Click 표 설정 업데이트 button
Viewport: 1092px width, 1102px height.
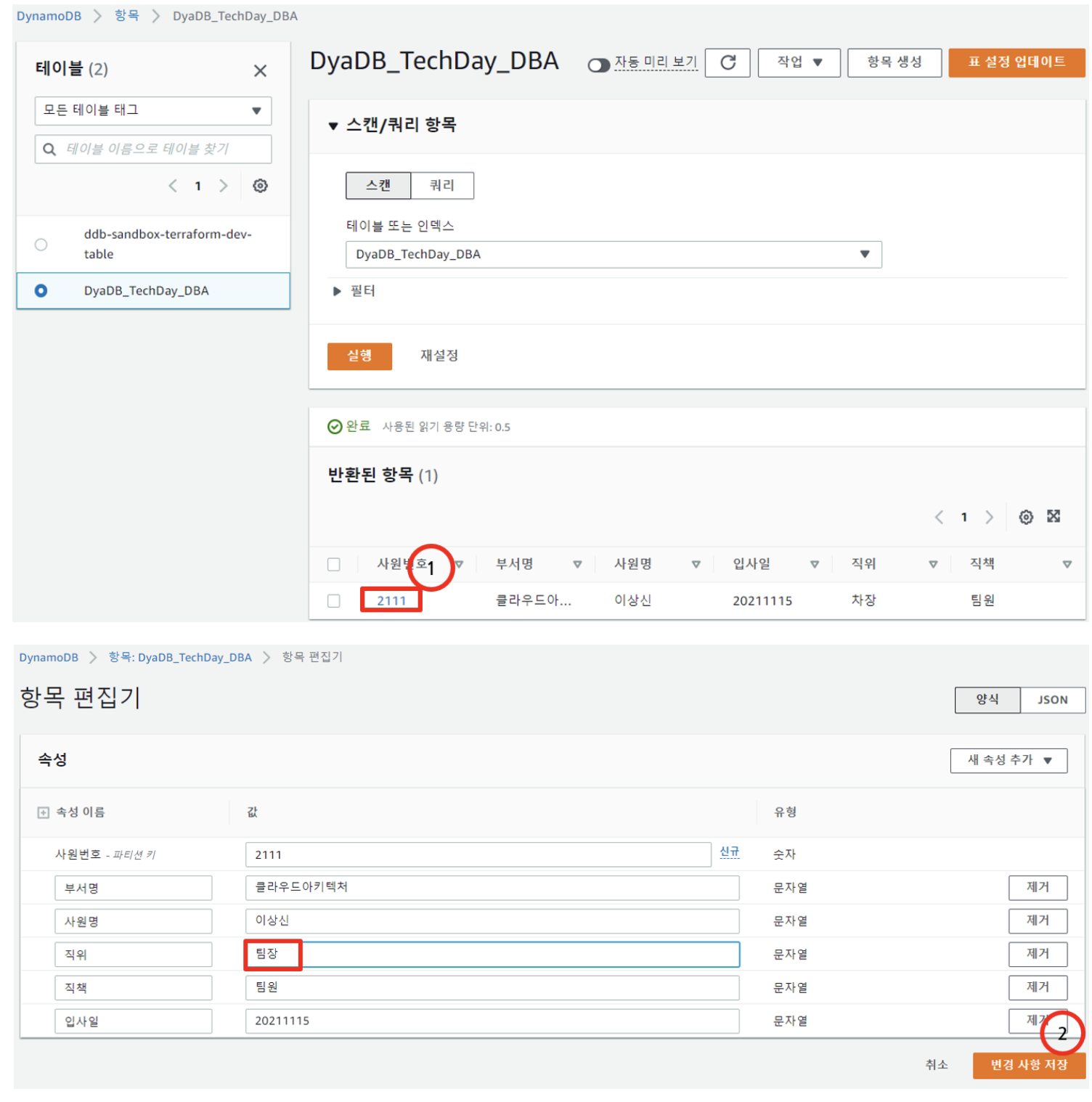click(x=1016, y=62)
